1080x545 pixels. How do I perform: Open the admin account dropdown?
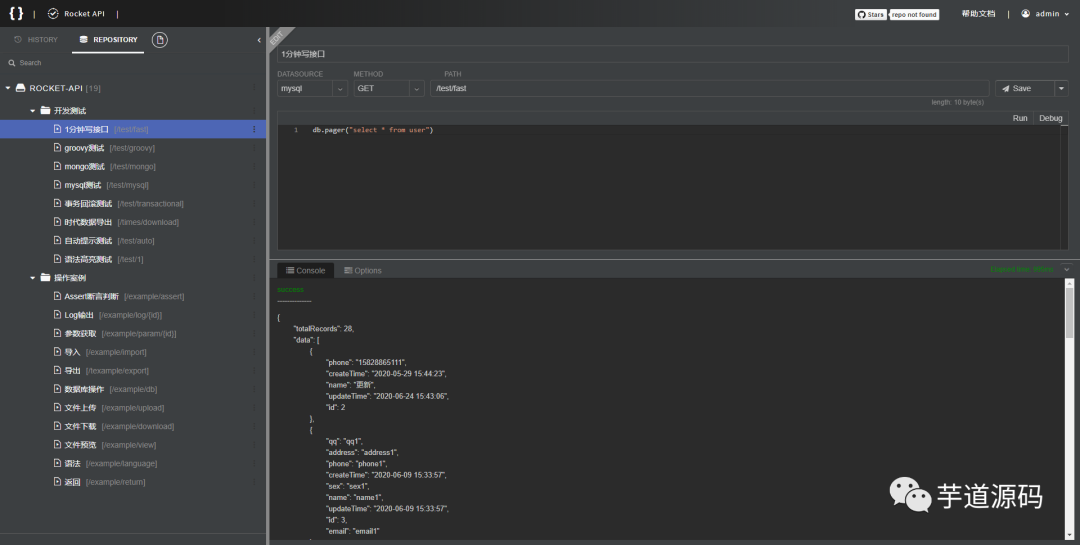pyautogui.click(x=1067, y=14)
